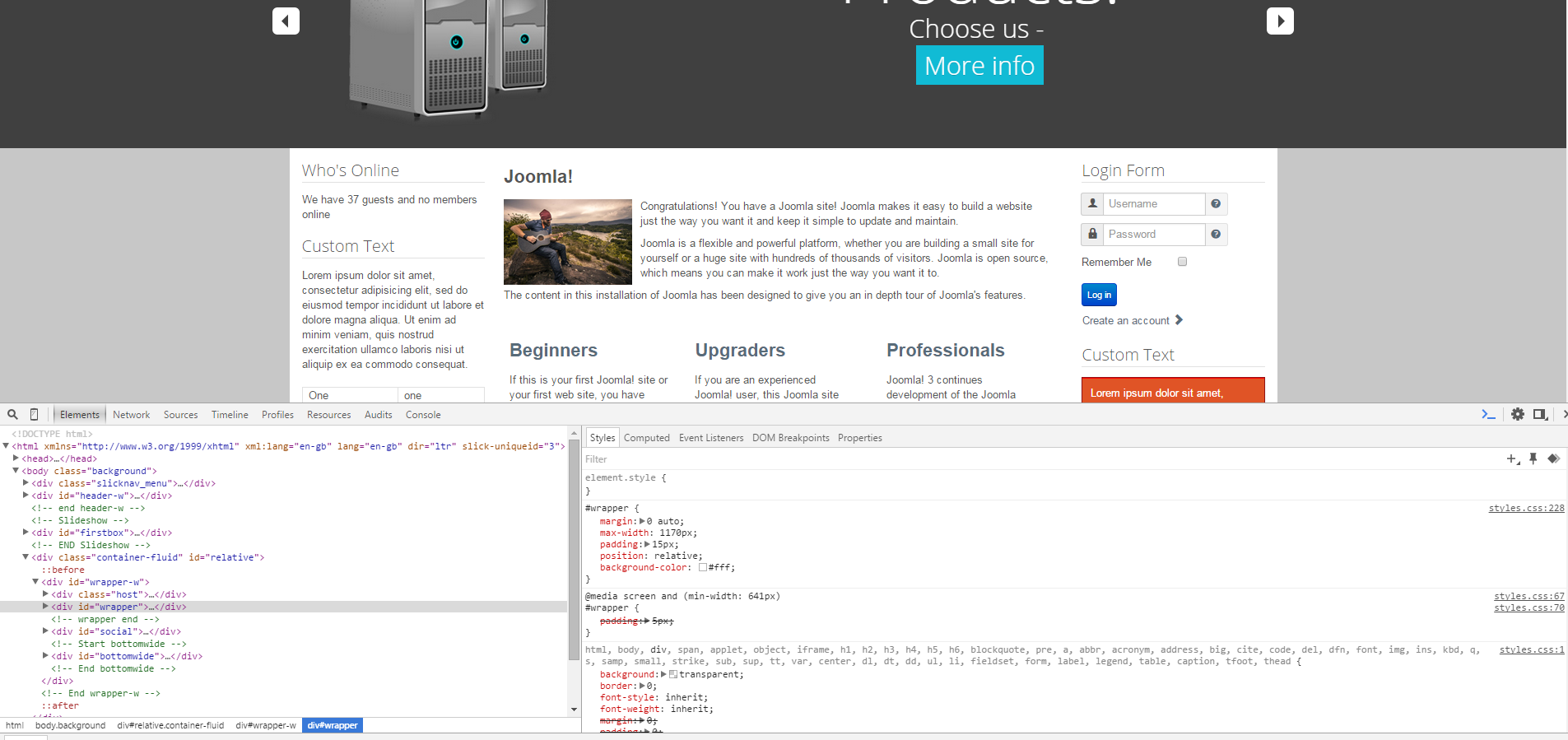Click the Beginners article heading

[x=553, y=350]
